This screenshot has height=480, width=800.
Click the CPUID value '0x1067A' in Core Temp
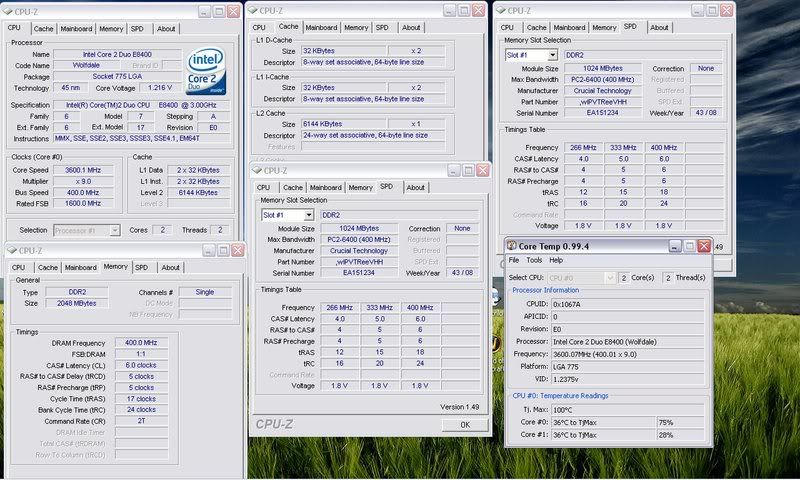(x=628, y=304)
